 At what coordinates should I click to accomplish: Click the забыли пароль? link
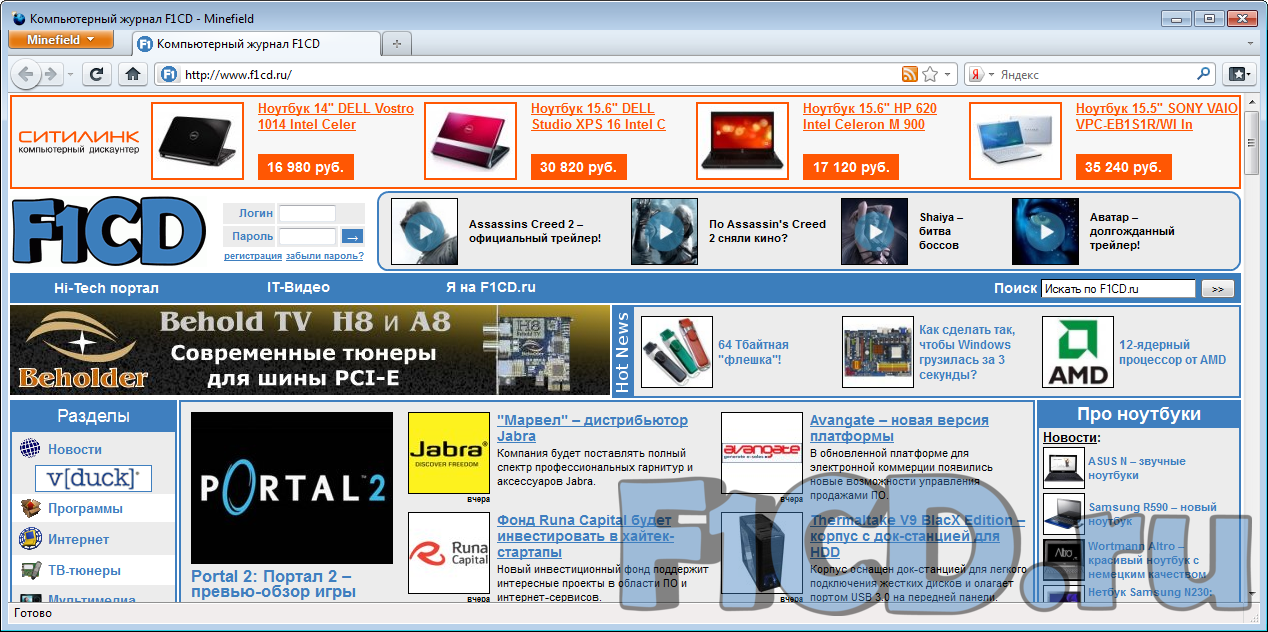(325, 256)
